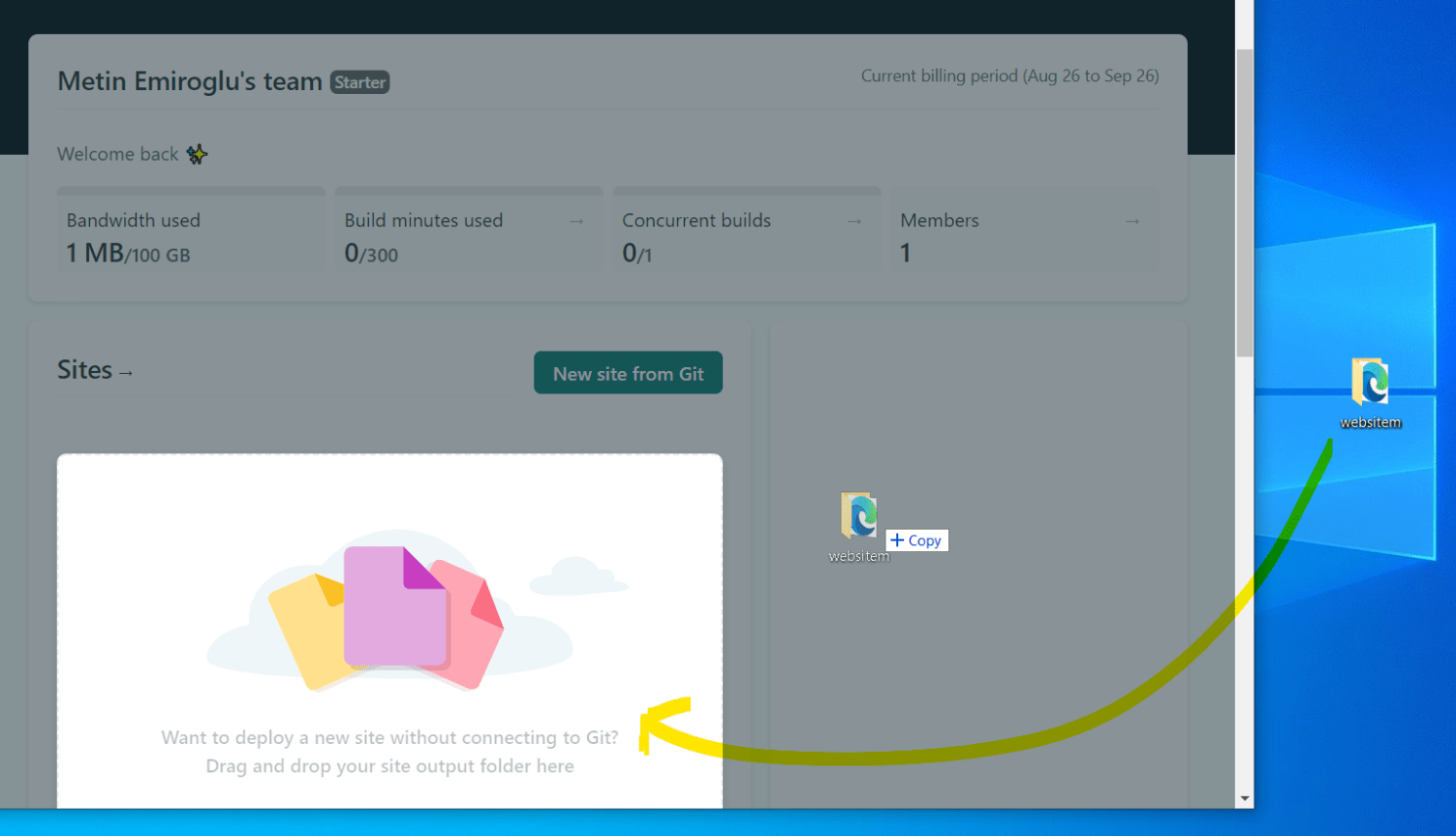Click the Members card arrow icon
Screen dimensions: 1456x836
1132,221
